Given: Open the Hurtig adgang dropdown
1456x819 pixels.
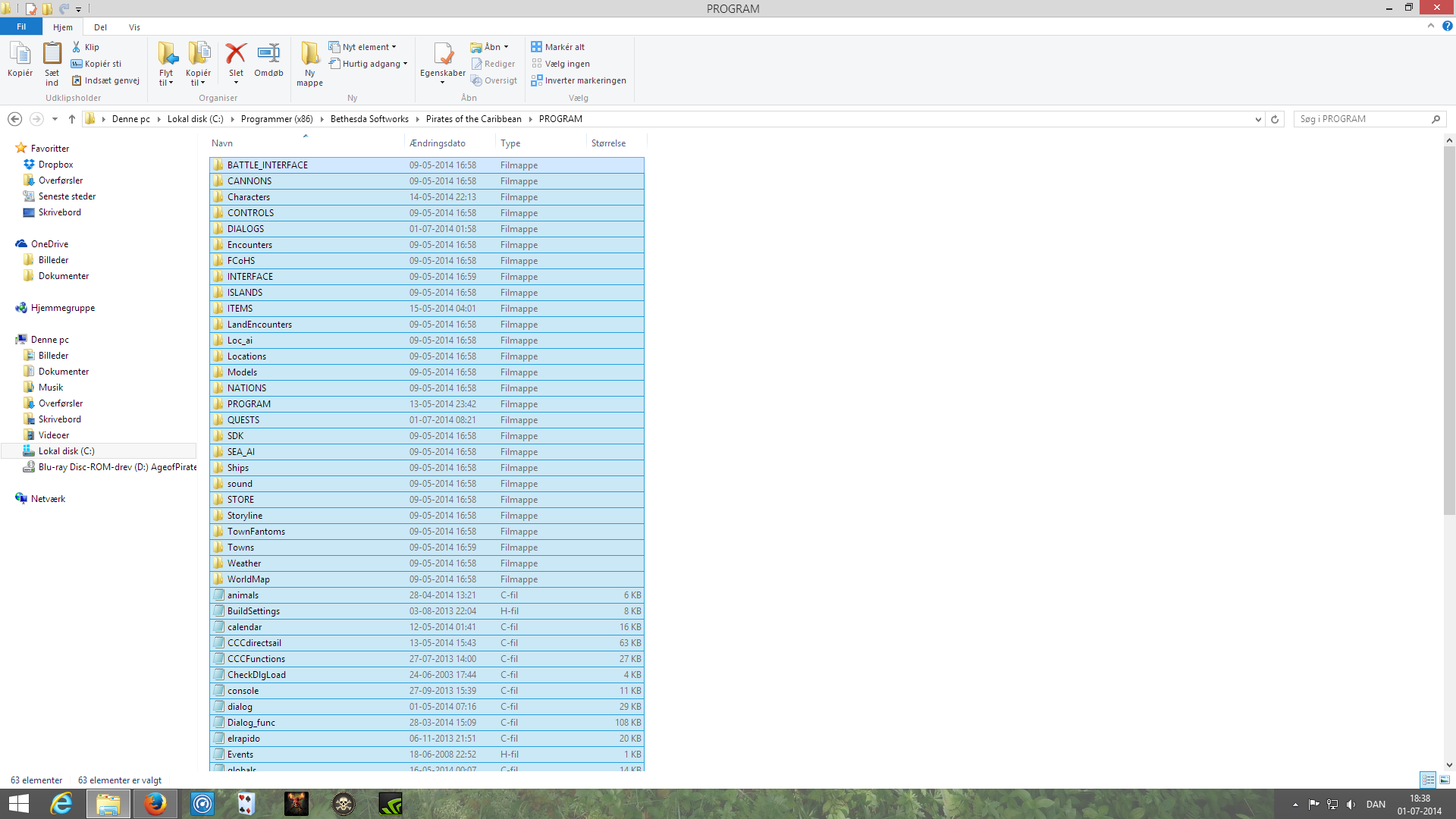Looking at the screenshot, I should tap(368, 64).
